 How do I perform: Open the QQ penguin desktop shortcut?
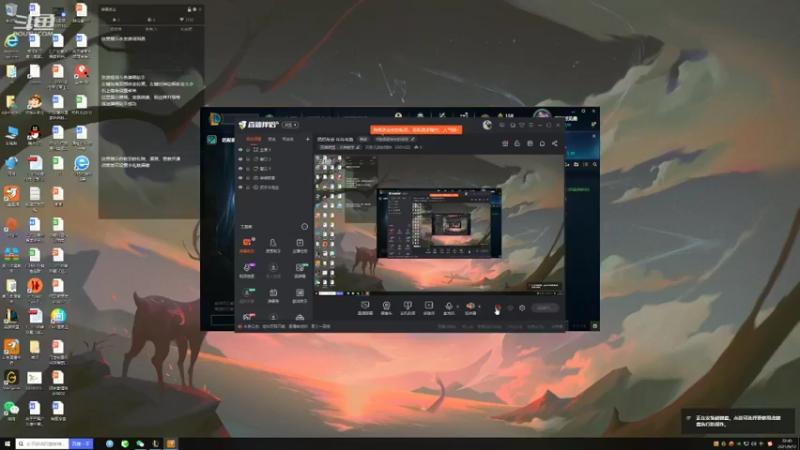(34, 136)
